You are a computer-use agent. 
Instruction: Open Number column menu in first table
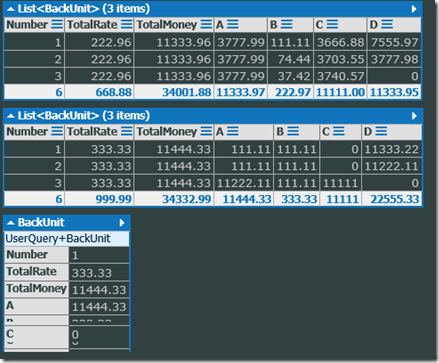pyautogui.click(x=57, y=24)
